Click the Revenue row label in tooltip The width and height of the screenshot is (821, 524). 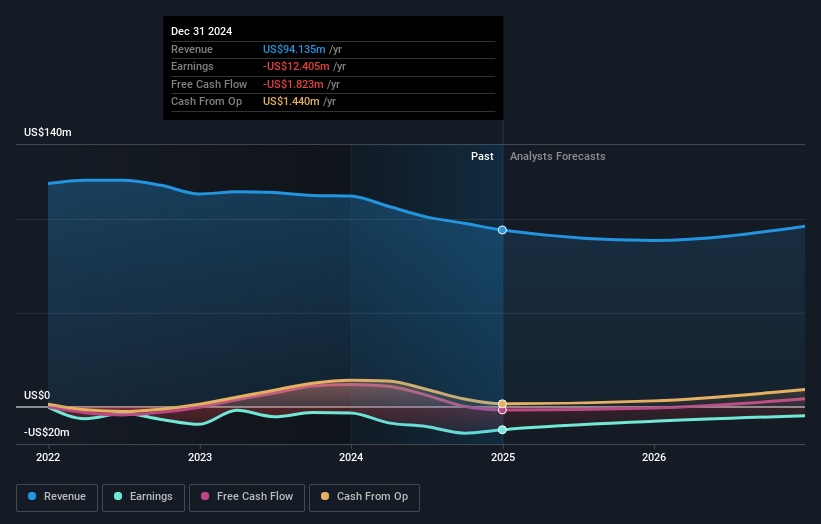pyautogui.click(x=192, y=49)
